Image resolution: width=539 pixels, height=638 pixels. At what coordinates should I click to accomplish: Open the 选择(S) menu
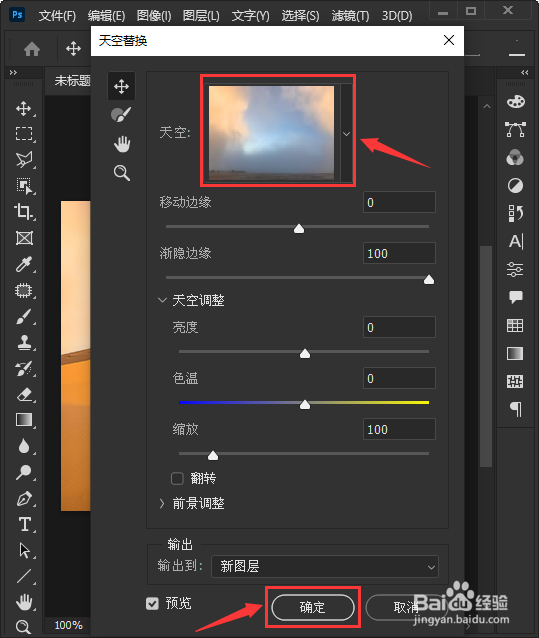[x=300, y=15]
